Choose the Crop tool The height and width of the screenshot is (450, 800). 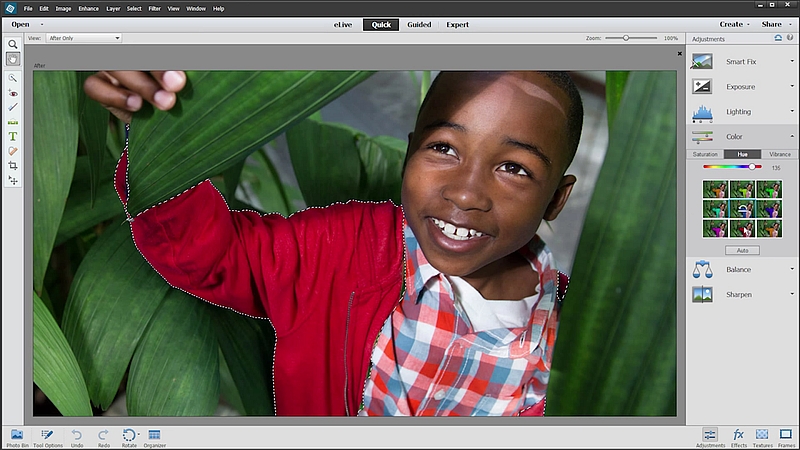click(x=13, y=165)
